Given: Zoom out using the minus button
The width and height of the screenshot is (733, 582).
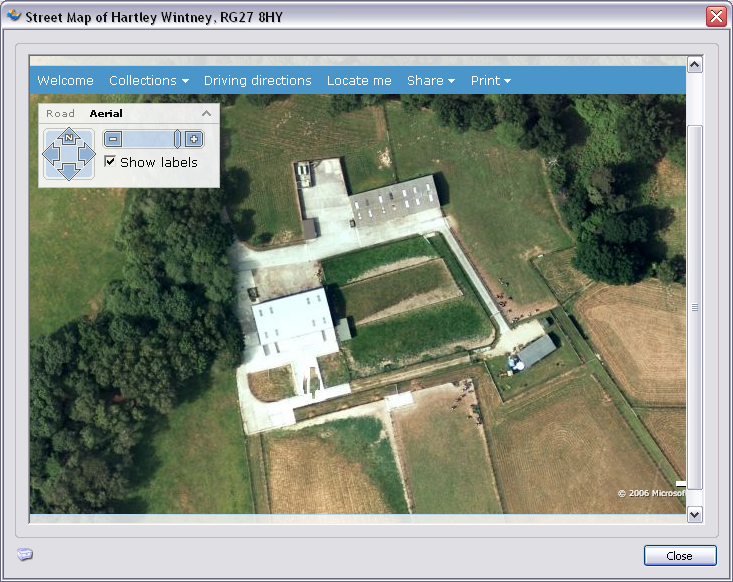Looking at the screenshot, I should 113,140.
